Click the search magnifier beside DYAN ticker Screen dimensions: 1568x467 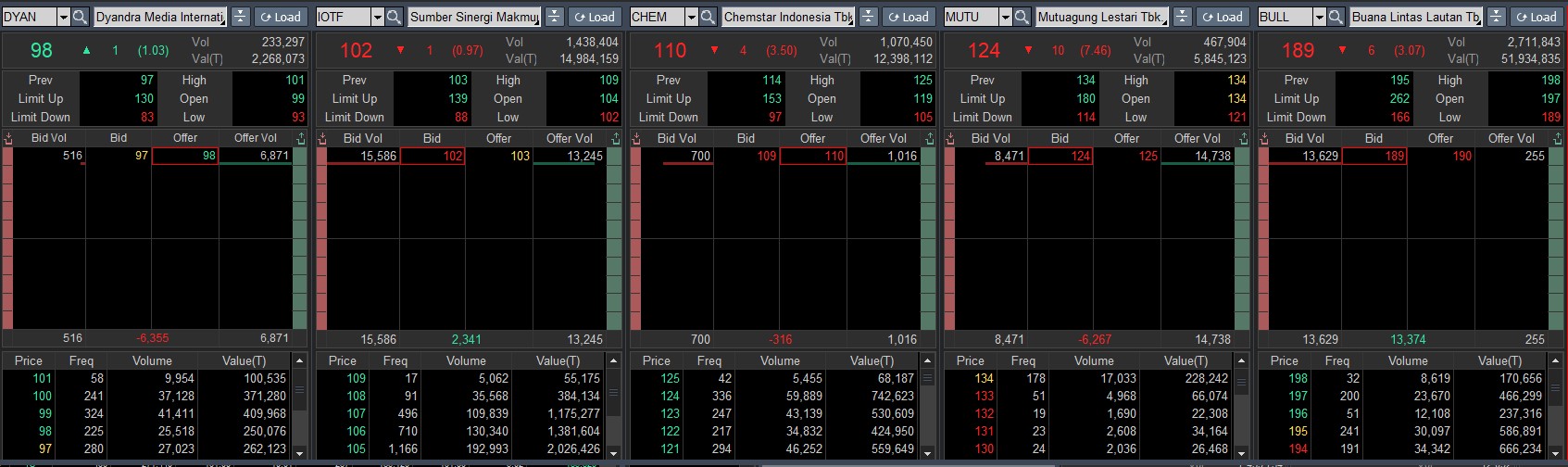point(80,17)
